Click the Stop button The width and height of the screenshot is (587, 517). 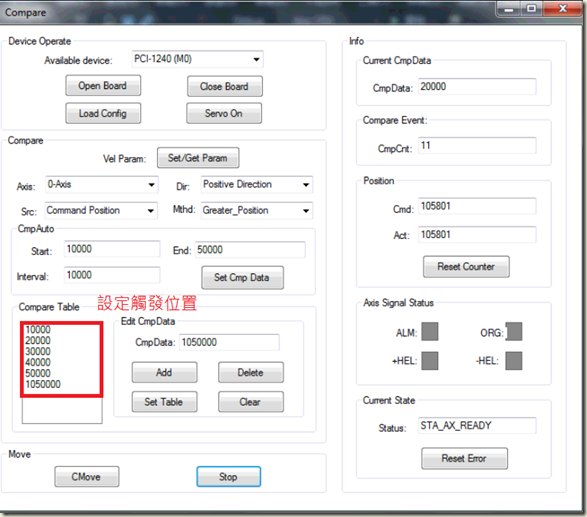click(228, 477)
